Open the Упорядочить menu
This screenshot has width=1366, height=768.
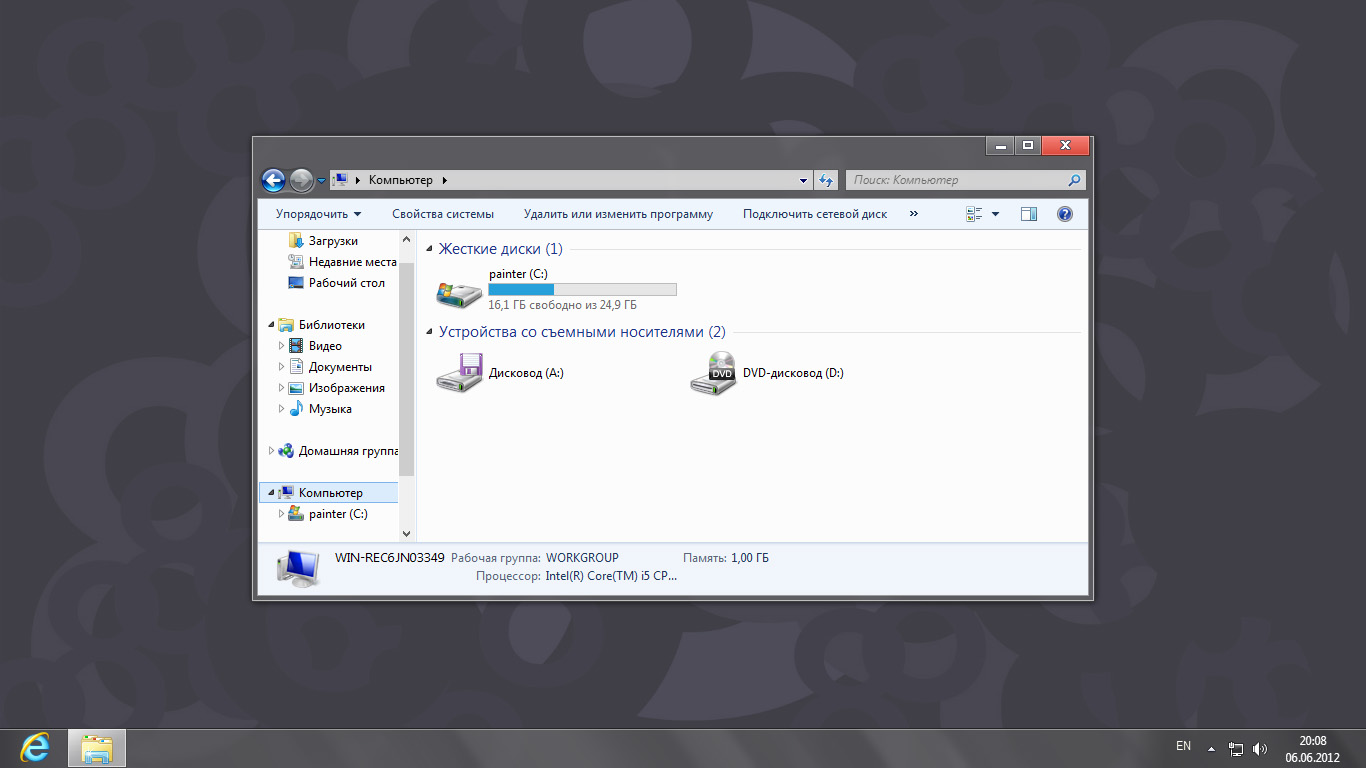click(318, 214)
